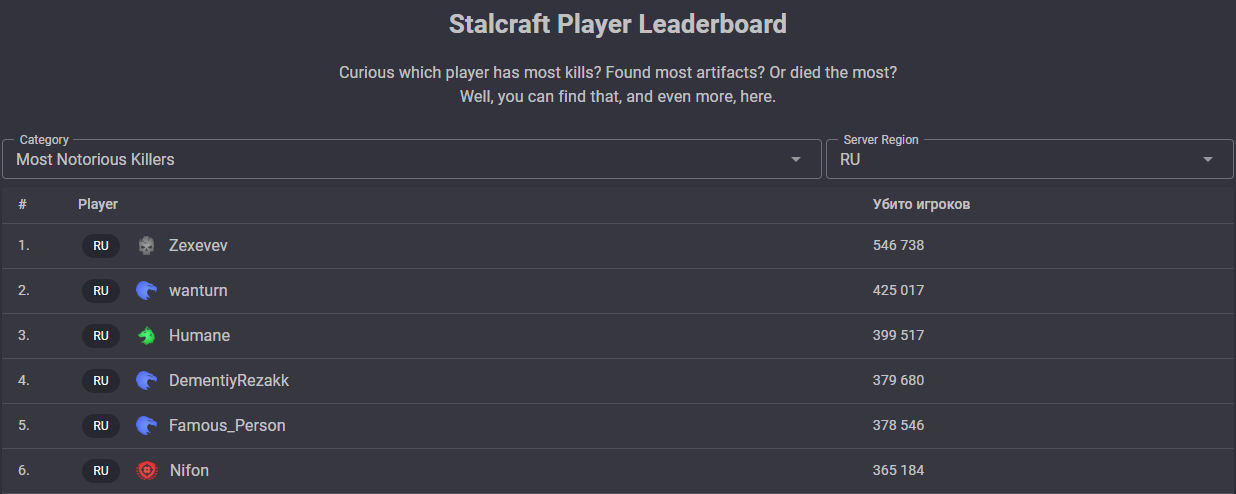Open player wanturn's name
The image size is (1236, 494).
coord(198,290)
